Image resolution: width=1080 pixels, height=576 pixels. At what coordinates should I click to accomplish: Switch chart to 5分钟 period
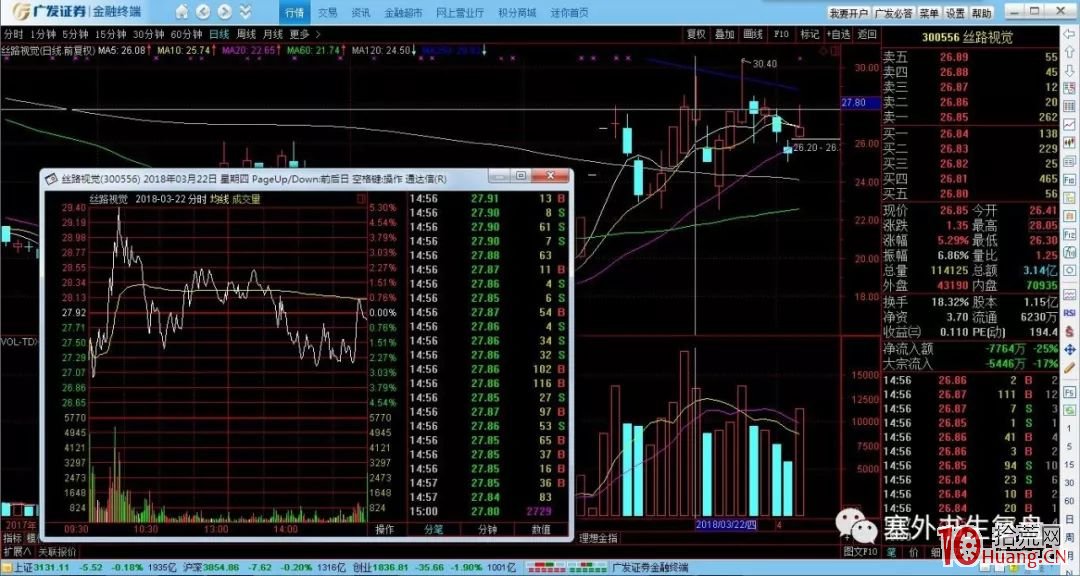coord(76,34)
